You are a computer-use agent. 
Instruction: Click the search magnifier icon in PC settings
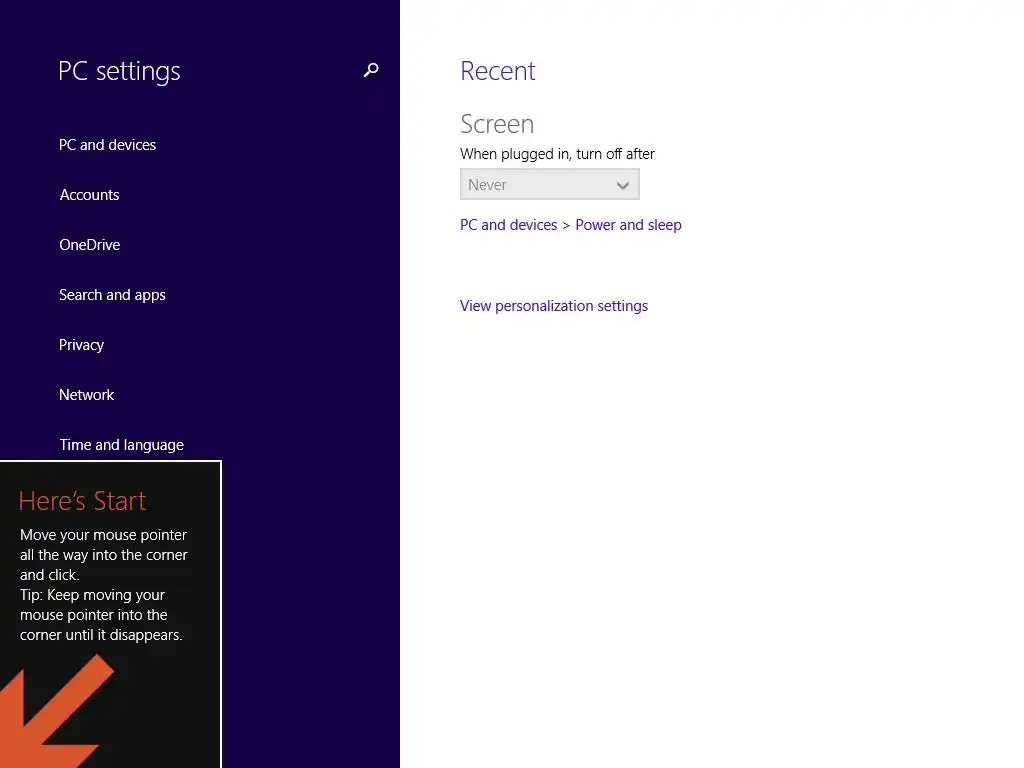coord(371,70)
